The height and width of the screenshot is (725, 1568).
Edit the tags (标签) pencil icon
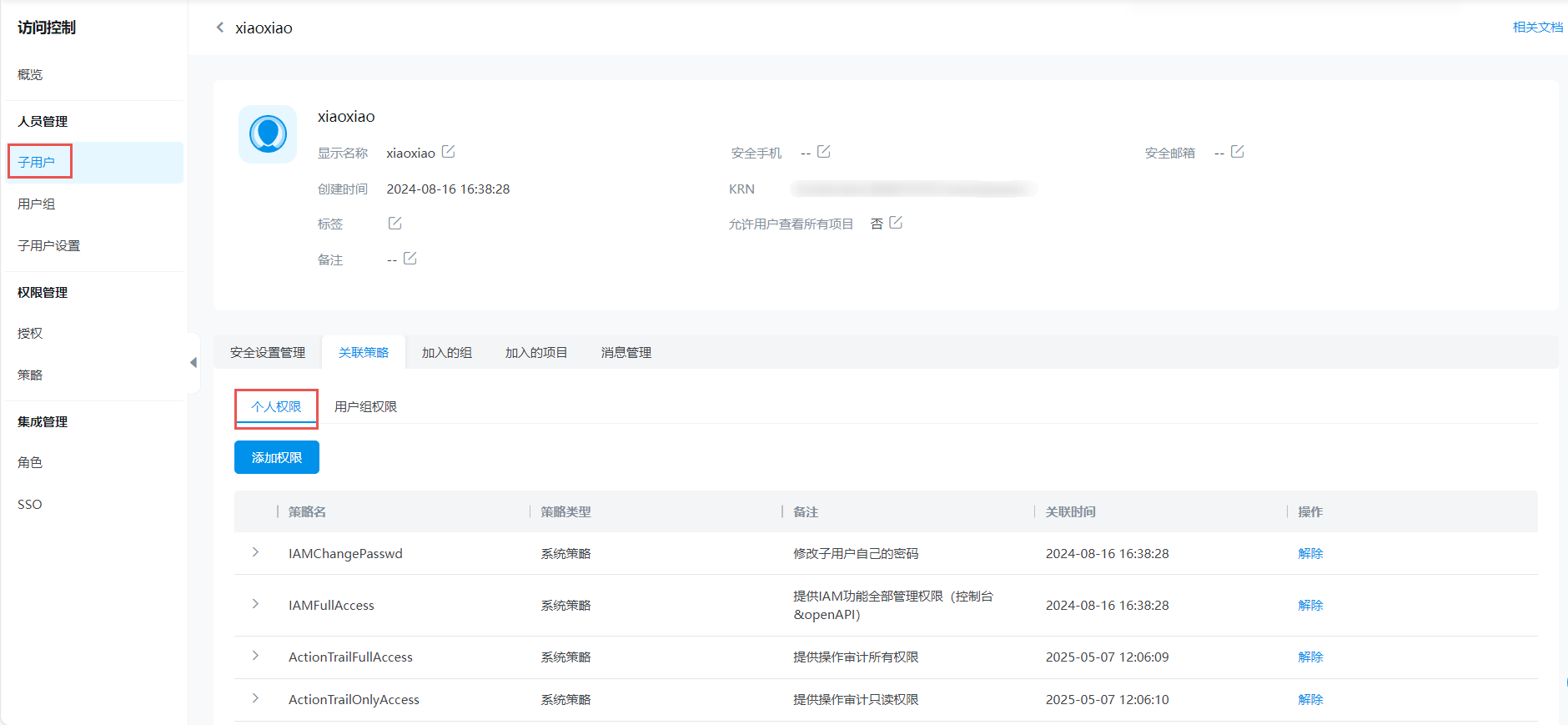395,223
